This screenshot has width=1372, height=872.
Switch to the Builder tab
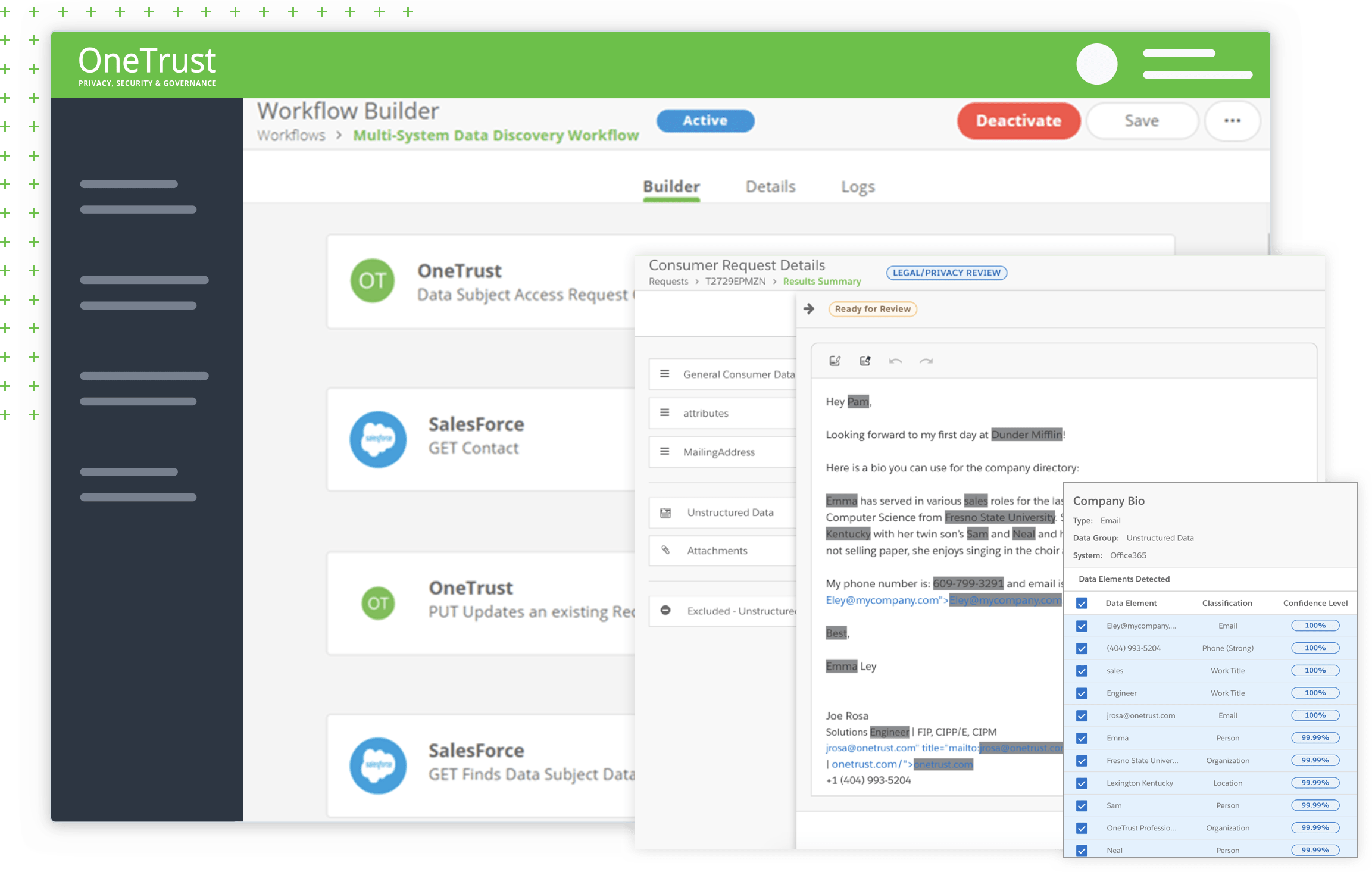click(x=671, y=186)
